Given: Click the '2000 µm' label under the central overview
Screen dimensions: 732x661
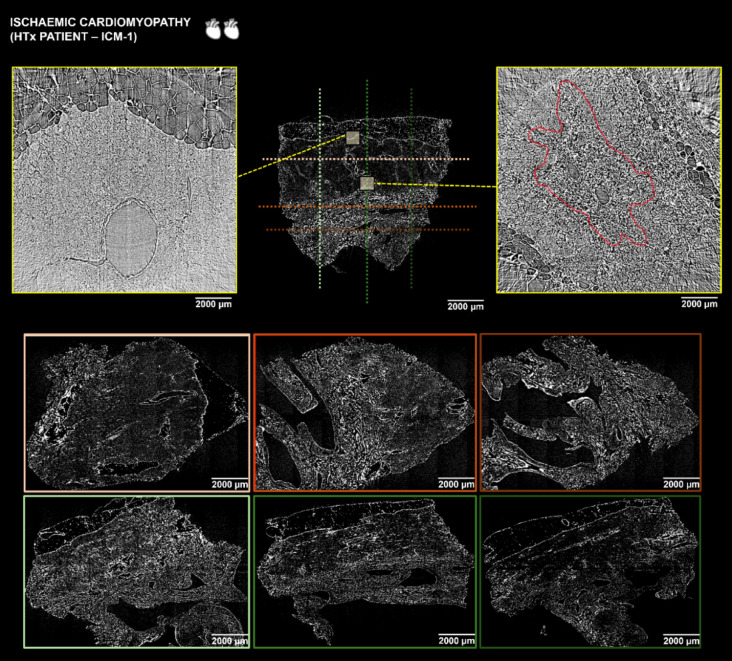Looking at the screenshot, I should 465,306.
